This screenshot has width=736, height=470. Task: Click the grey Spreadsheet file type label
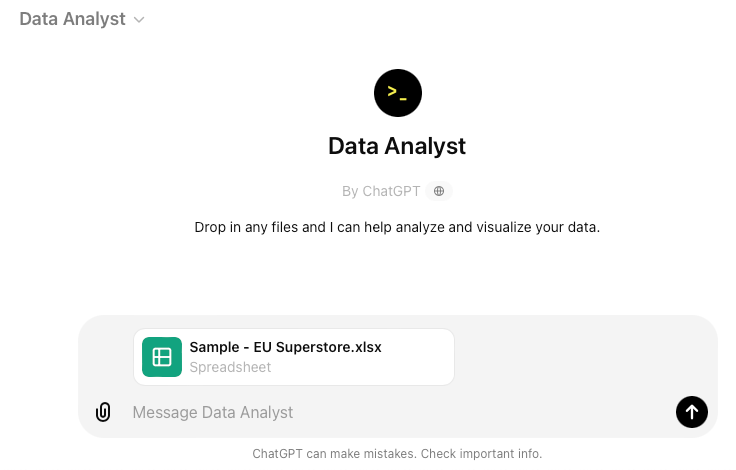[230, 367]
